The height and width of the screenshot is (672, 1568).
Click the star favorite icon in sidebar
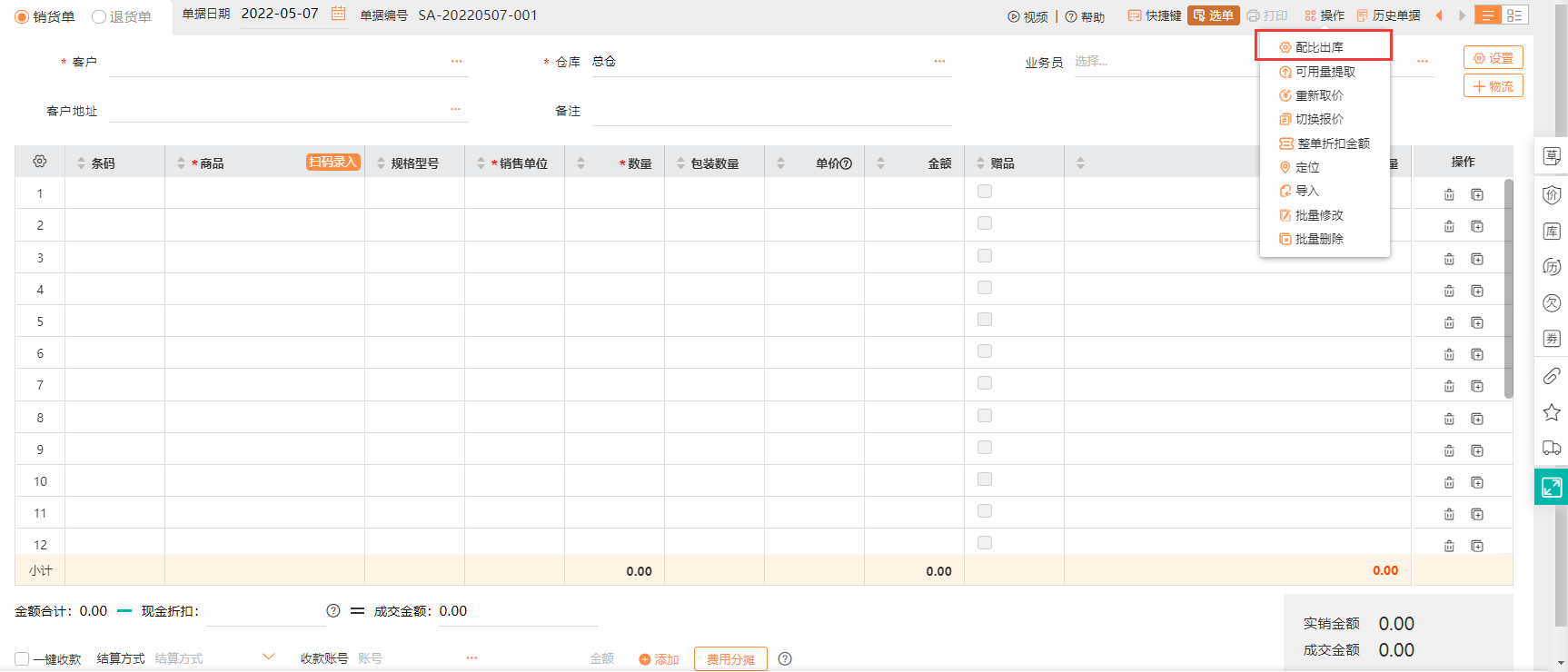pos(1552,412)
